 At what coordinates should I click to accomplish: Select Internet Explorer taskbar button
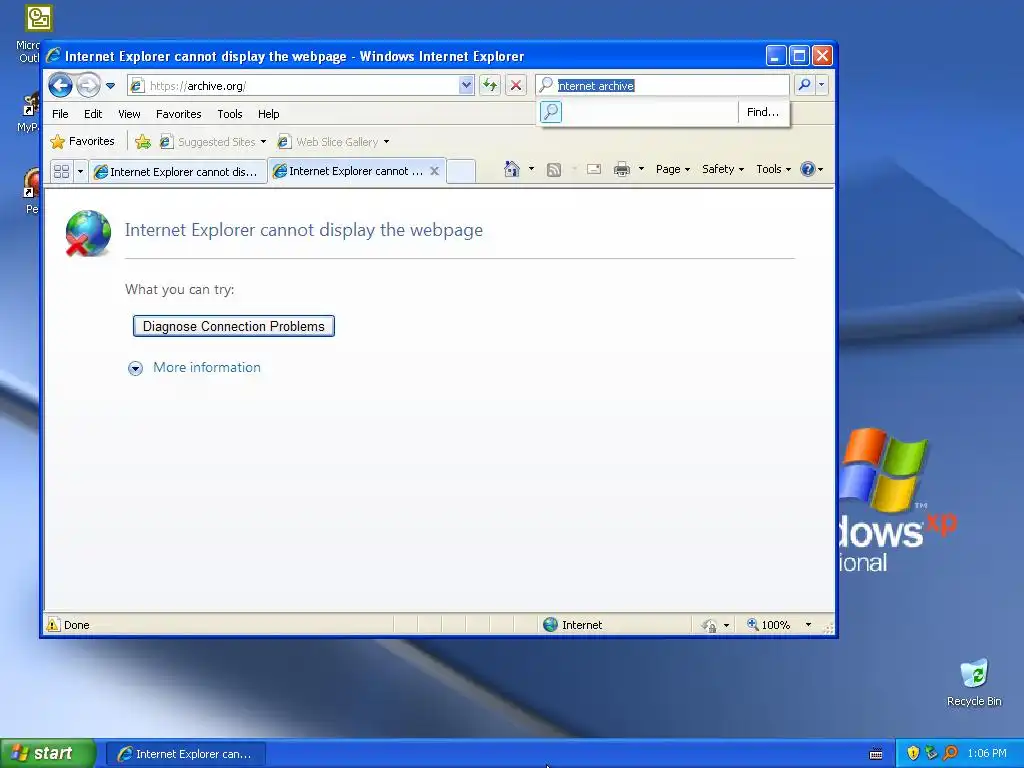pyautogui.click(x=185, y=754)
